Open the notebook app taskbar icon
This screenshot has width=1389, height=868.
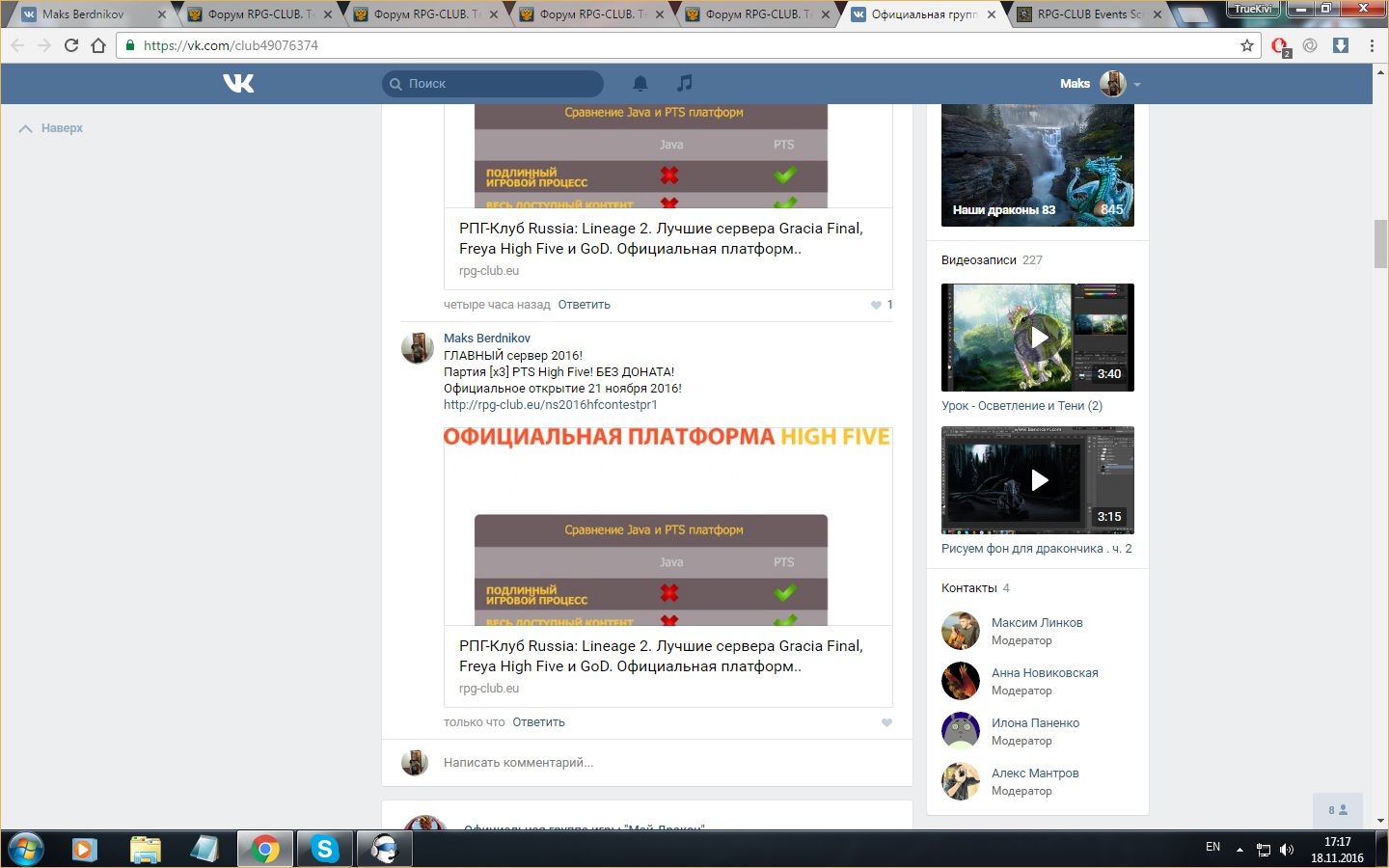(204, 850)
